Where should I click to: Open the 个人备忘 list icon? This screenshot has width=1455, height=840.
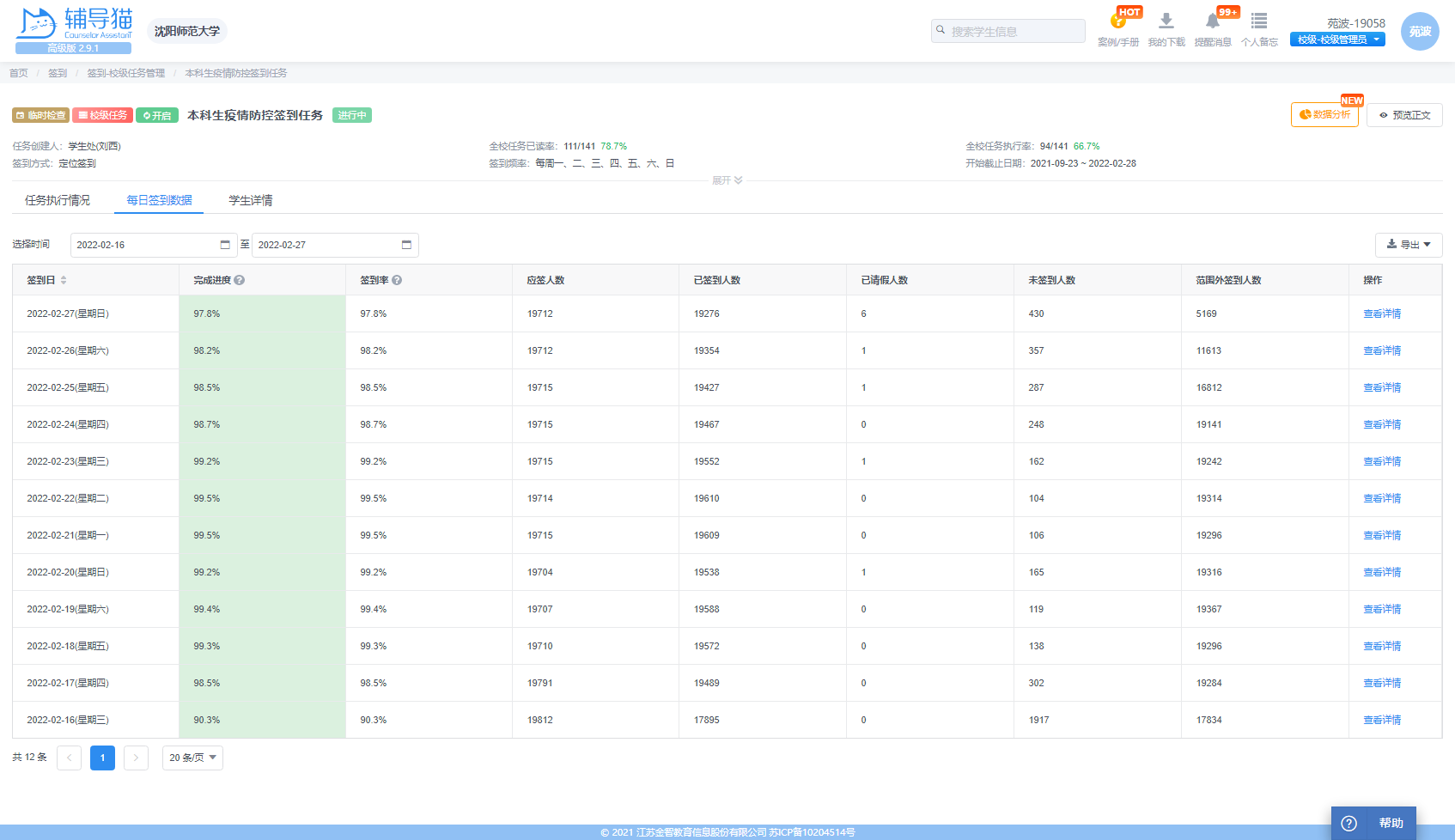(x=1258, y=21)
